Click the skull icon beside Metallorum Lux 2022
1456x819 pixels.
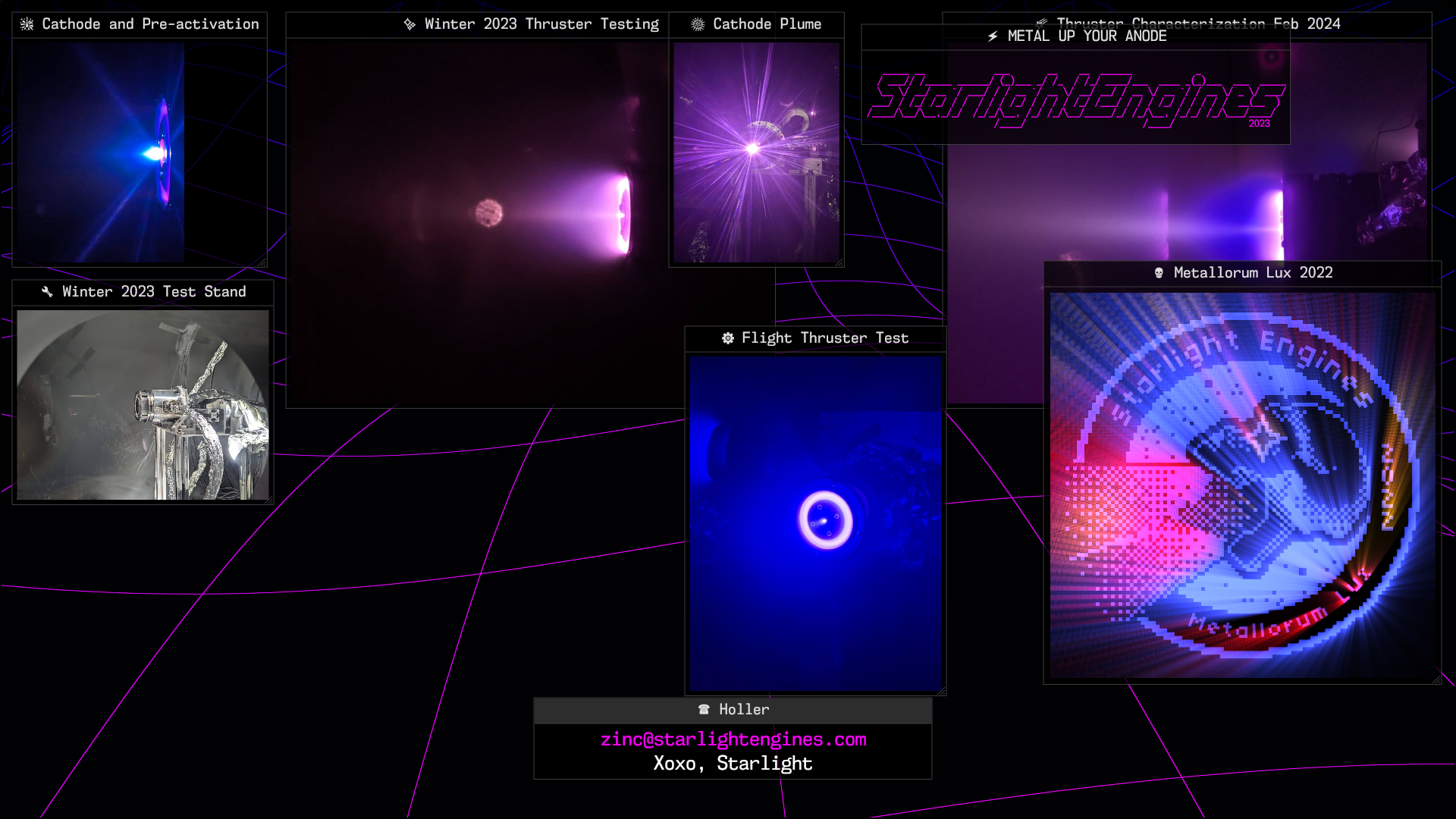[x=1159, y=273]
